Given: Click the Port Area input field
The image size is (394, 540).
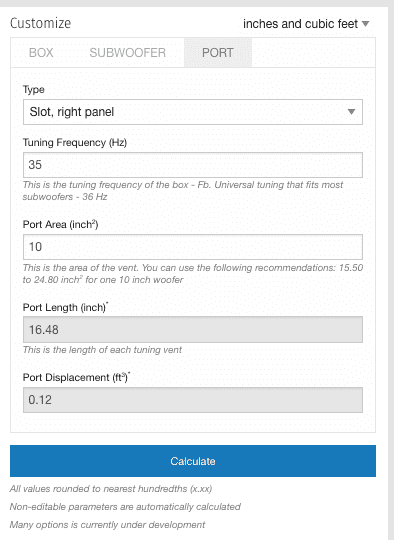Looking at the screenshot, I should point(193,247).
